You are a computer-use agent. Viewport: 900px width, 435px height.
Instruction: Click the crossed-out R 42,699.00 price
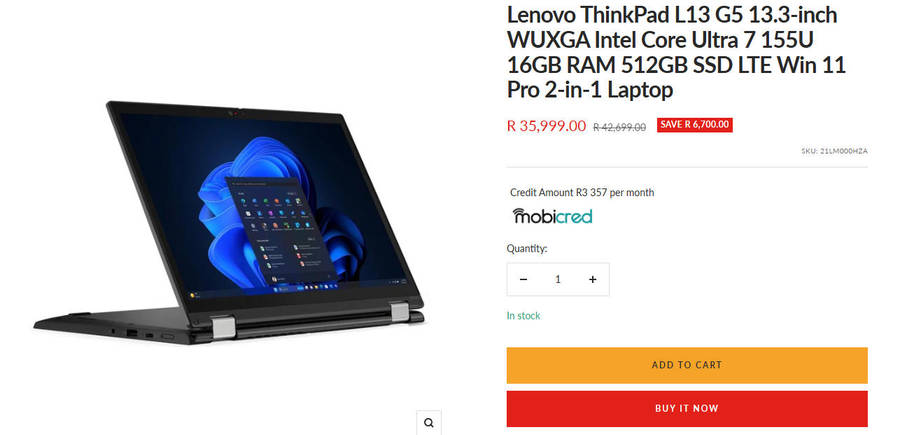tap(619, 127)
